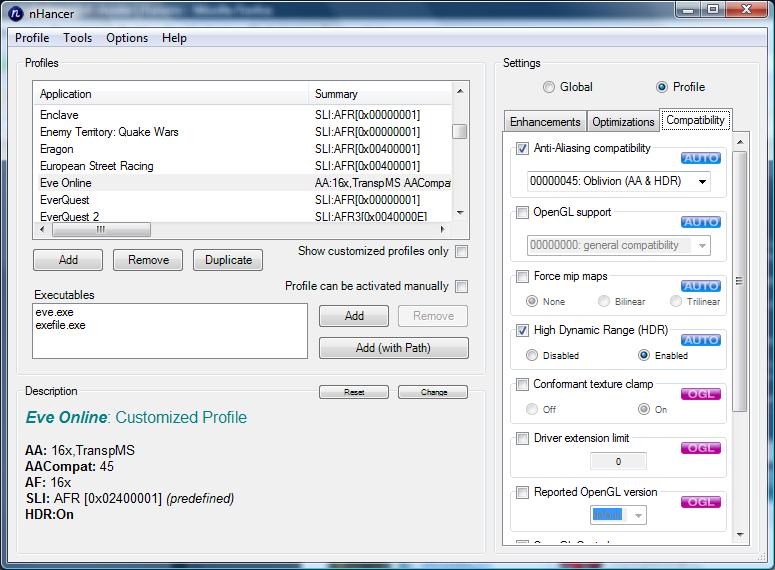The height and width of the screenshot is (570, 775).
Task: Click the Duplicate profile button
Action: coord(228,260)
